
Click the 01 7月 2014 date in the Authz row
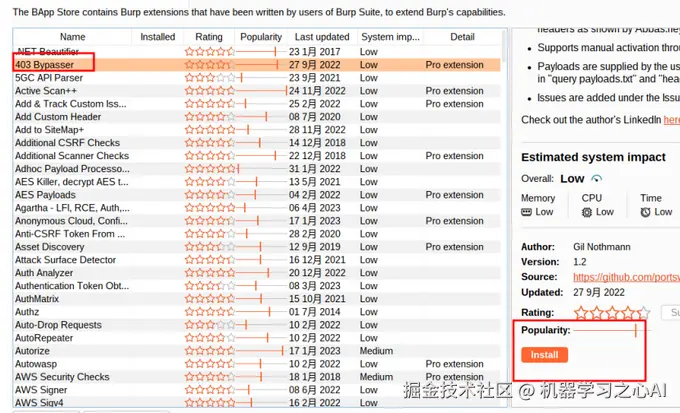314,311
